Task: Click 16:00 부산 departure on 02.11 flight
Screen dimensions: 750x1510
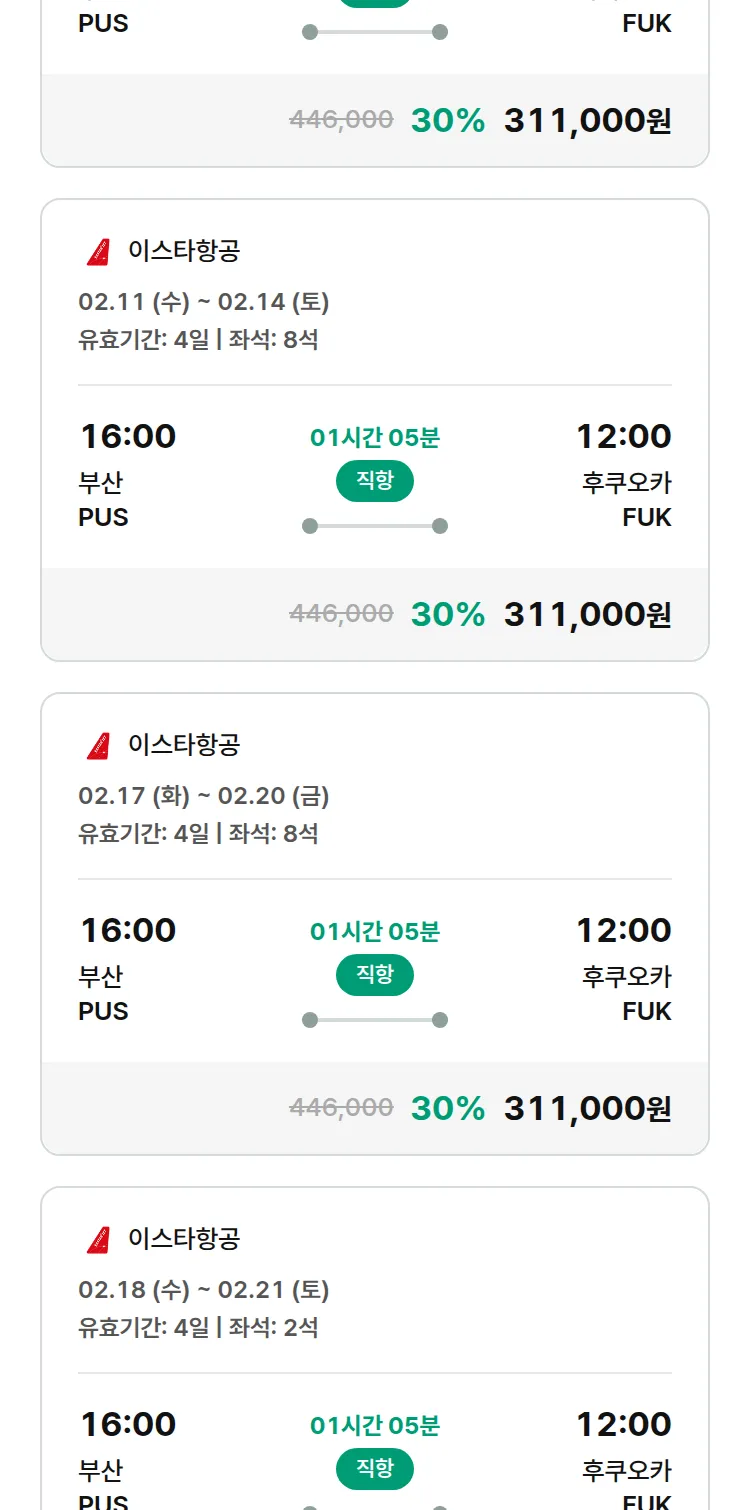Action: 128,437
